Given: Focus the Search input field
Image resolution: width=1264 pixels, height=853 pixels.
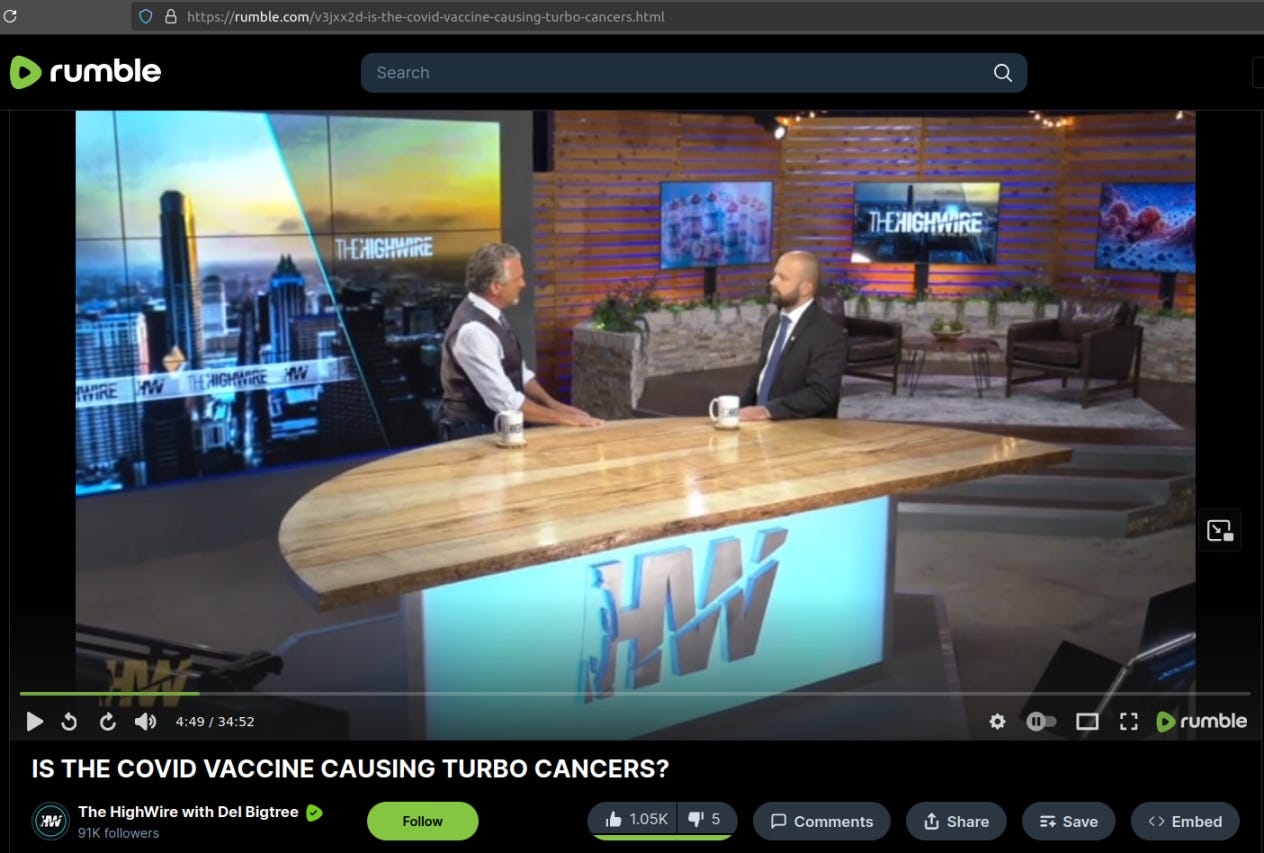Looking at the screenshot, I should coord(694,73).
